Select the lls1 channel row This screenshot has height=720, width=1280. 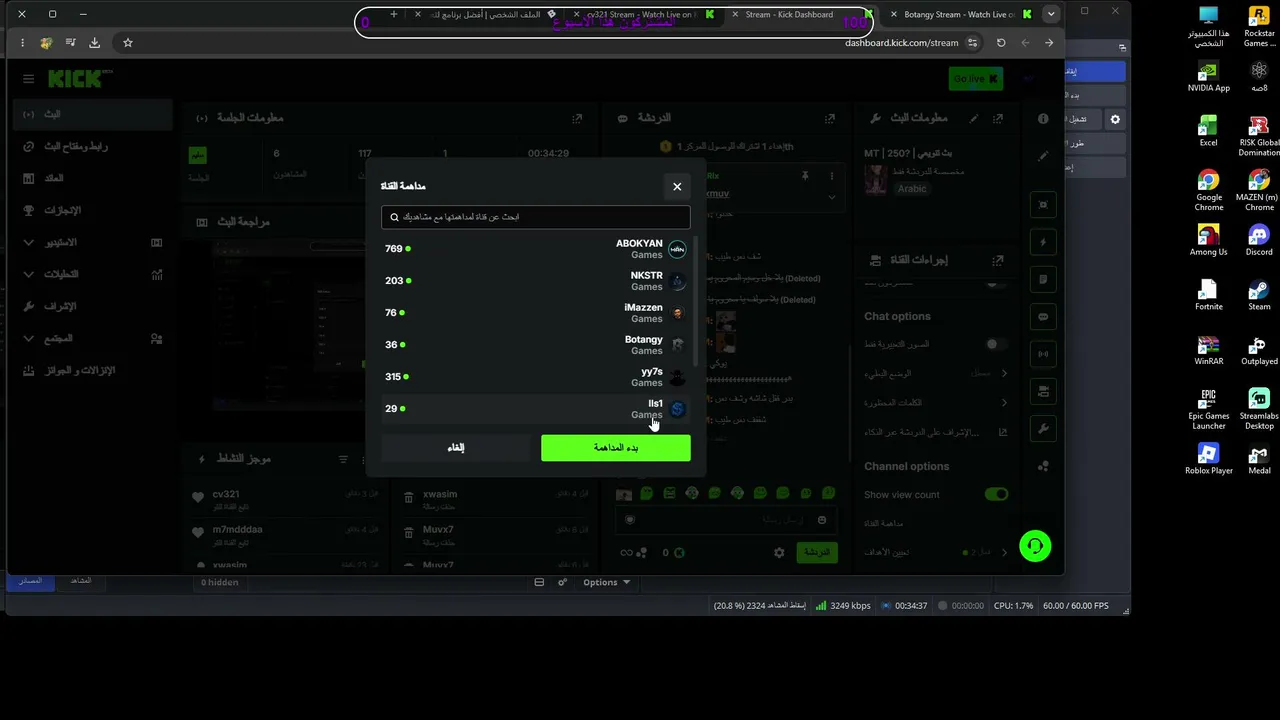point(535,409)
